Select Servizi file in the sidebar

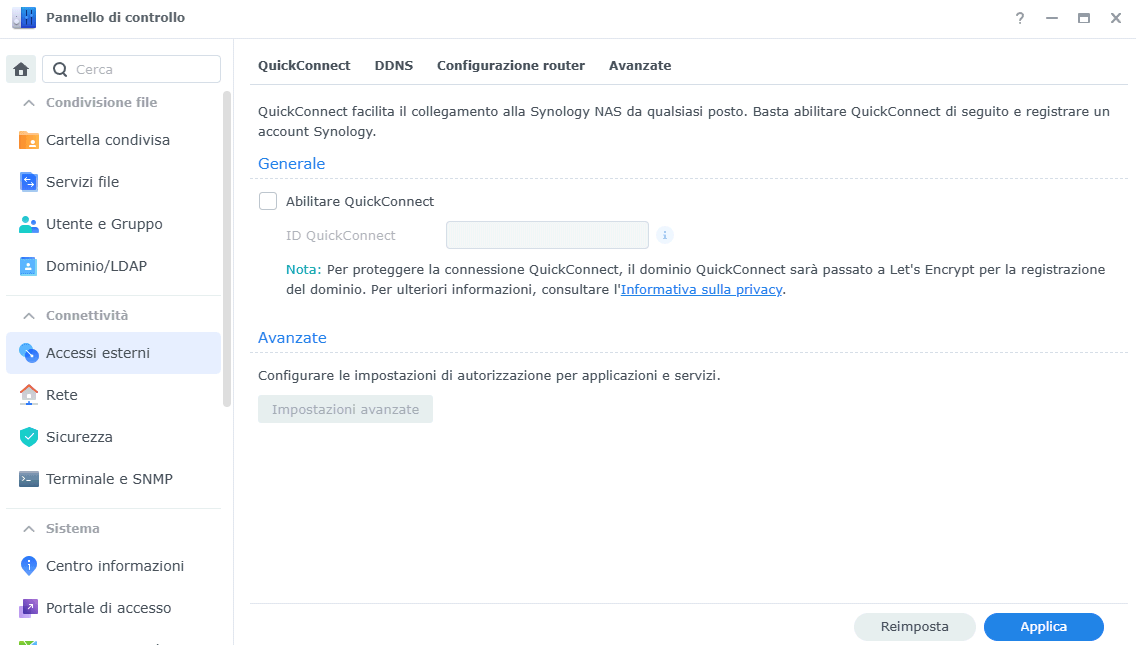coord(113,182)
